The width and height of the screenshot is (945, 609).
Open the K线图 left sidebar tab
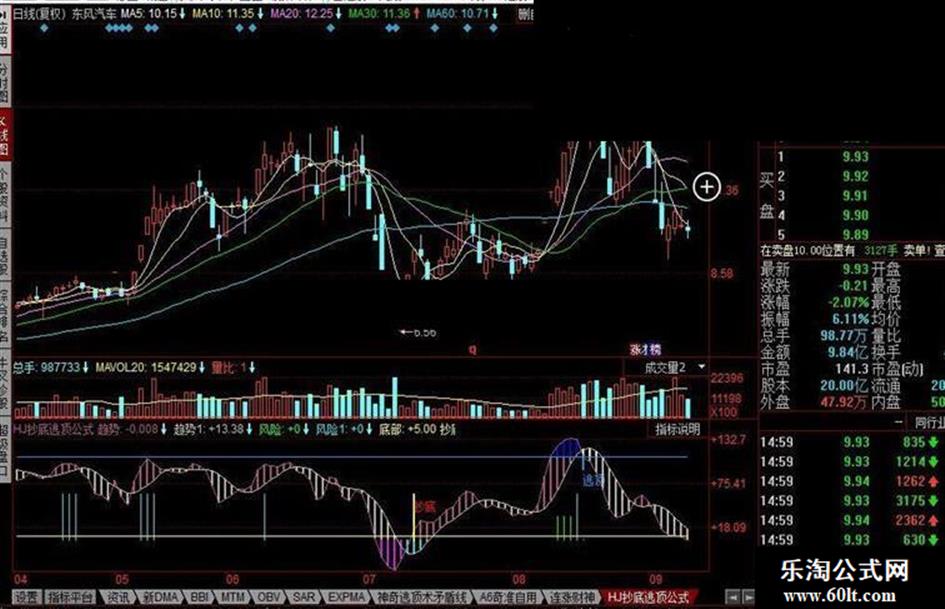tap(5, 134)
